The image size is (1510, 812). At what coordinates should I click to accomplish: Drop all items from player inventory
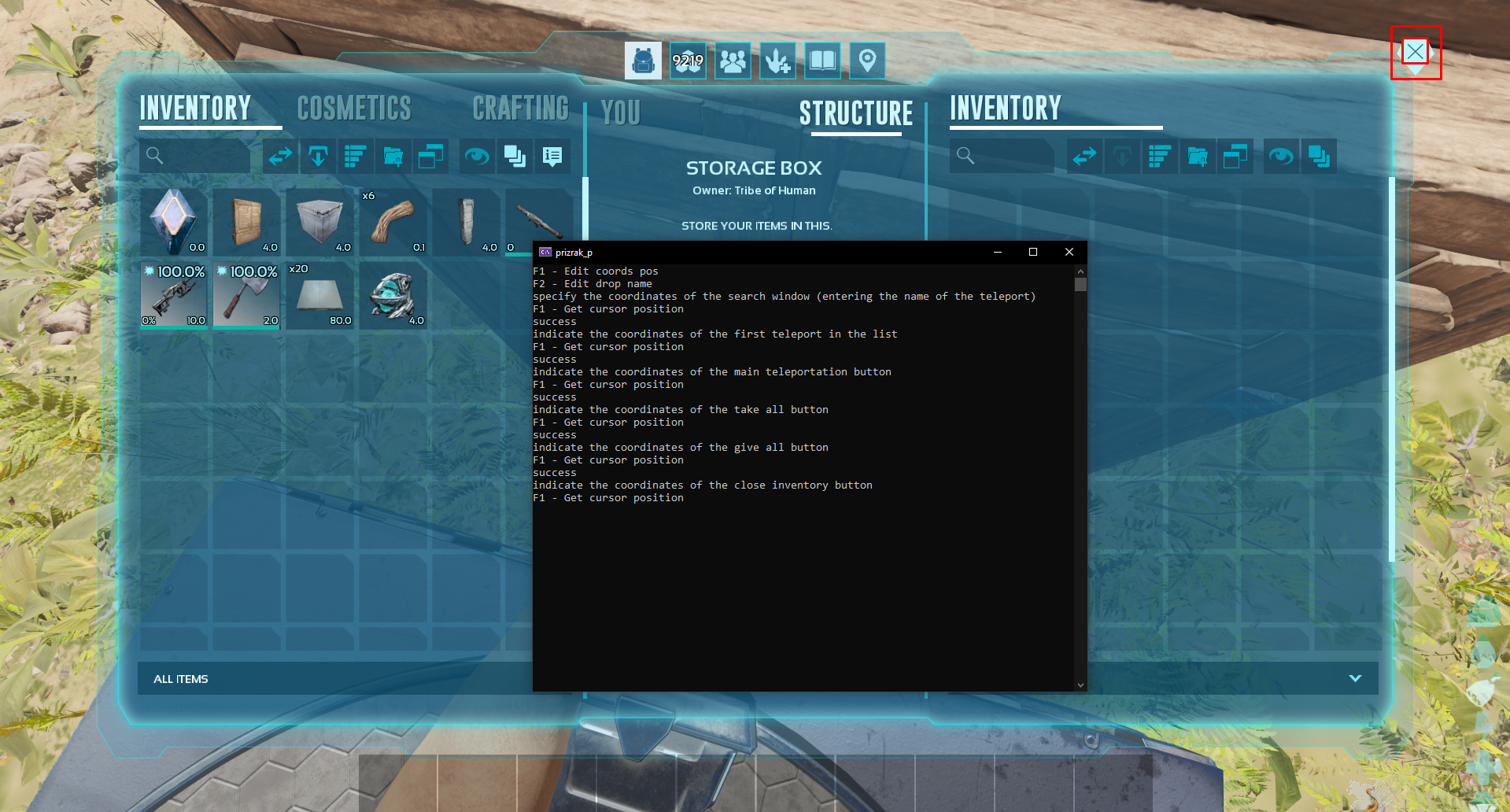point(318,157)
